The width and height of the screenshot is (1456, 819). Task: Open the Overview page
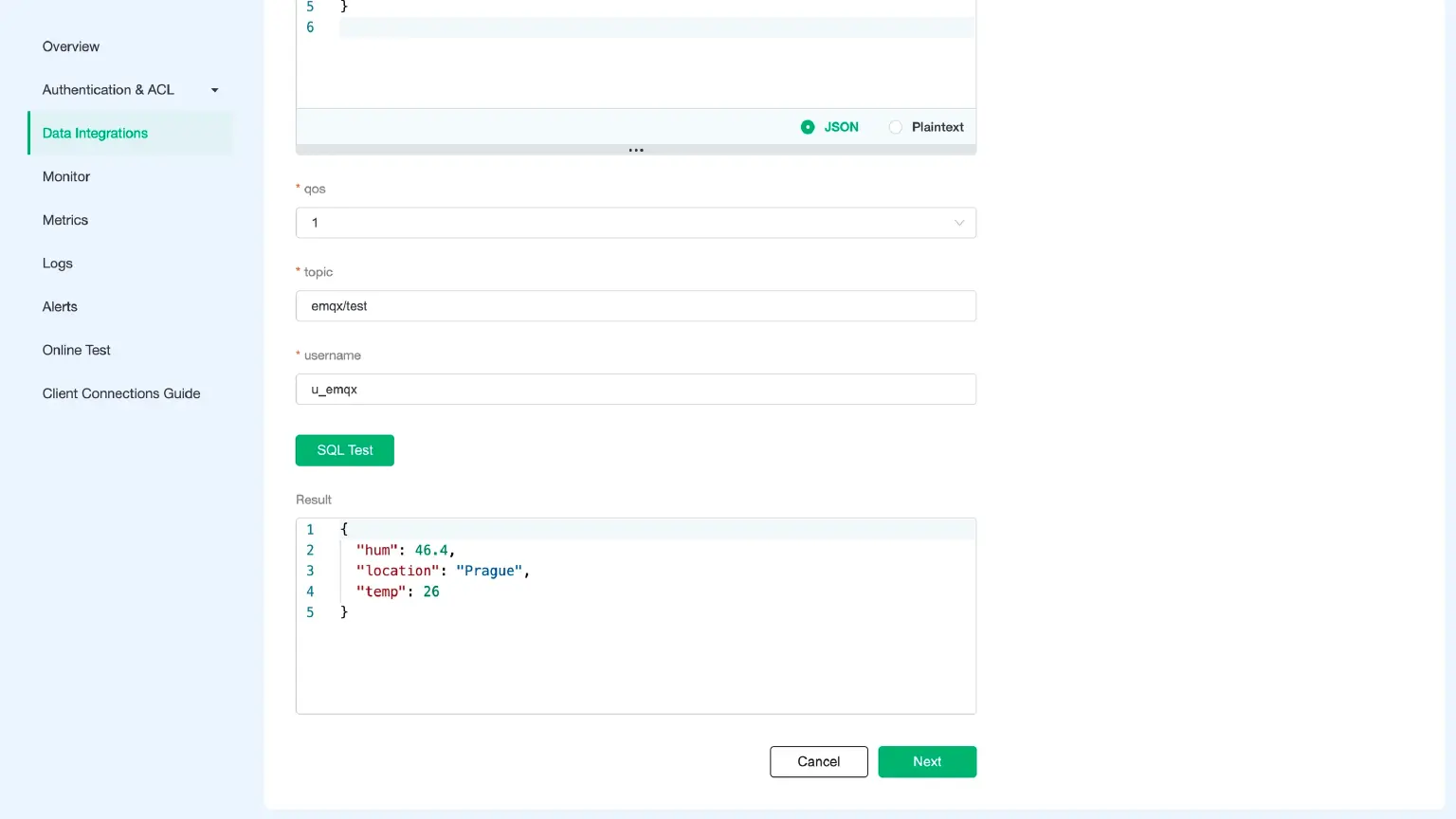(70, 45)
